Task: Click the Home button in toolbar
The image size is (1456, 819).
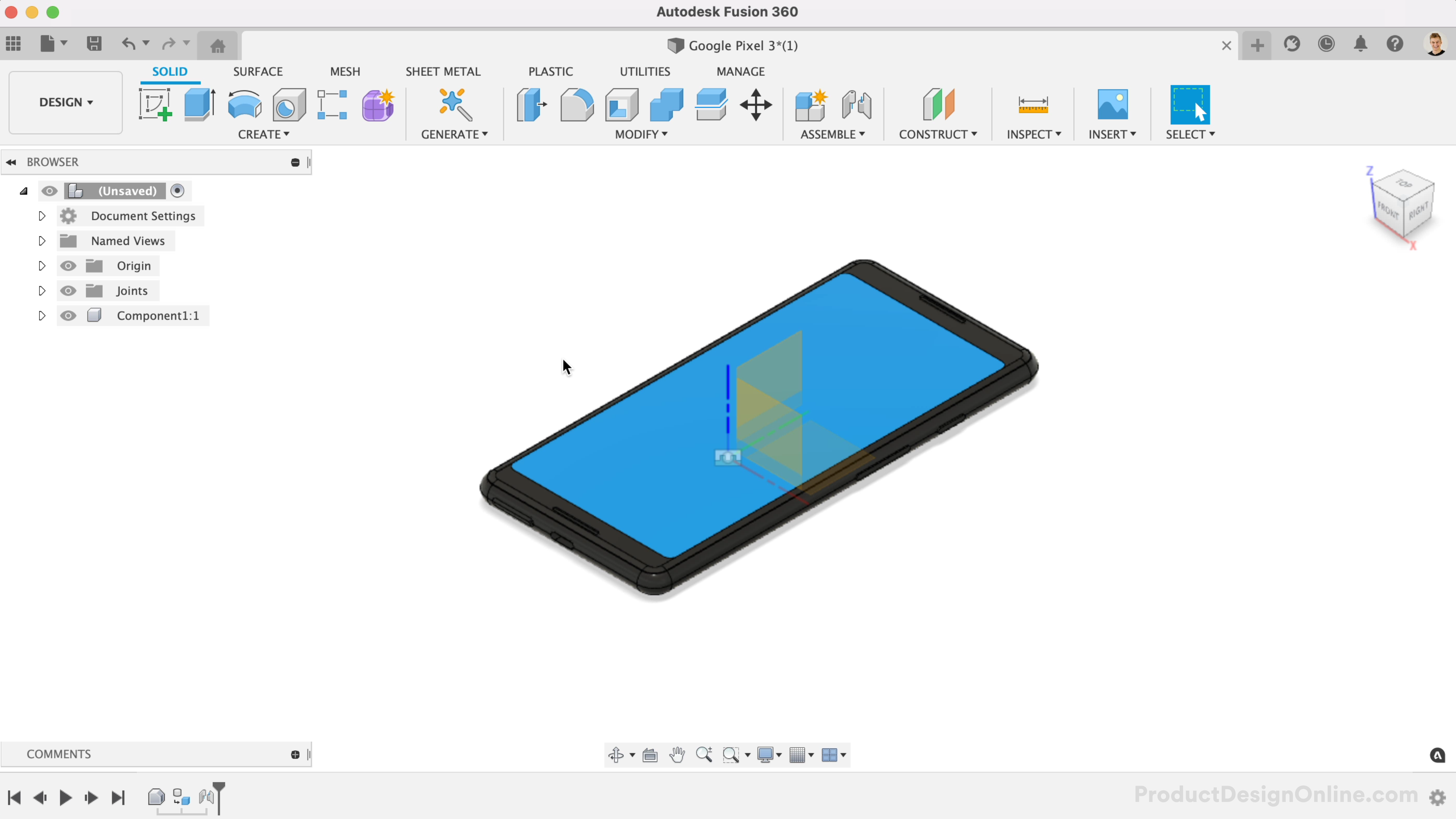Action: click(x=218, y=44)
